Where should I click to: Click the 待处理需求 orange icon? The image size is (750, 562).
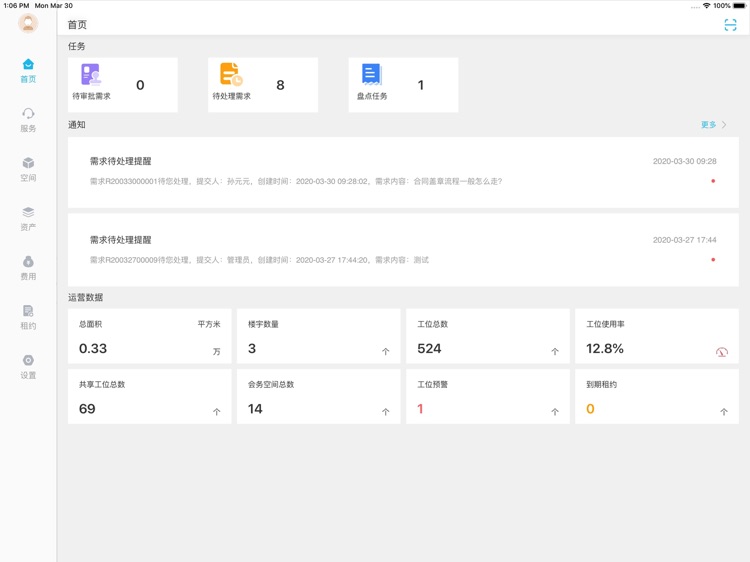pos(231,74)
